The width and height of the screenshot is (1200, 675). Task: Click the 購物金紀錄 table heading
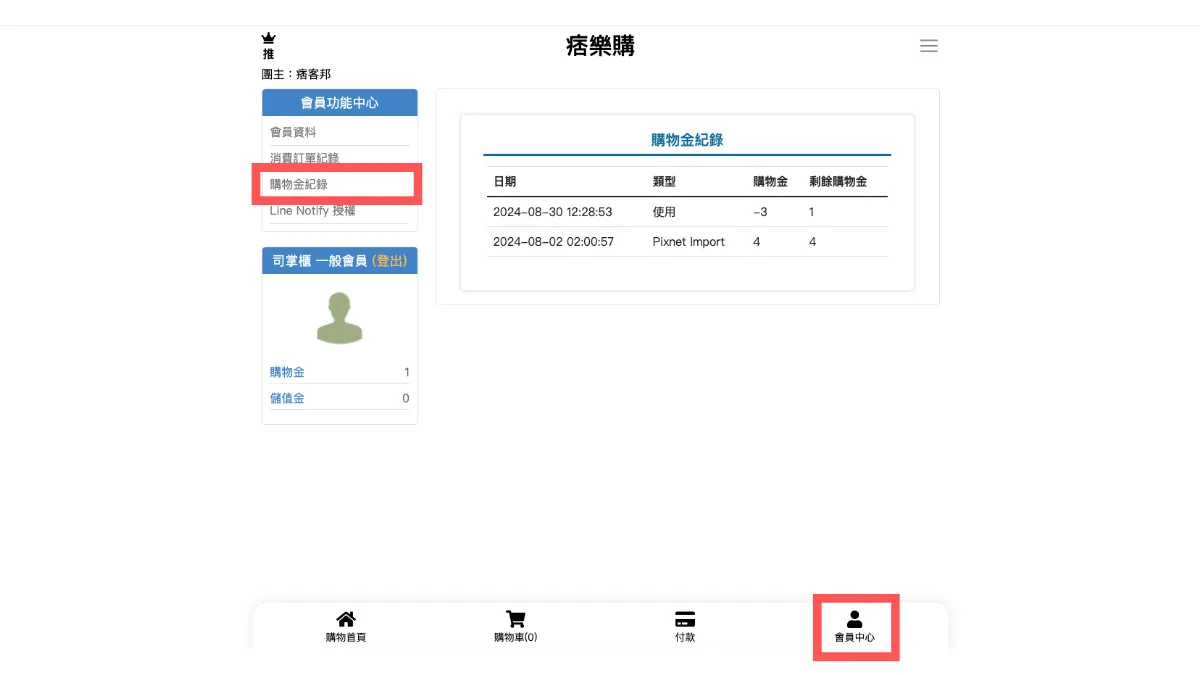point(687,140)
